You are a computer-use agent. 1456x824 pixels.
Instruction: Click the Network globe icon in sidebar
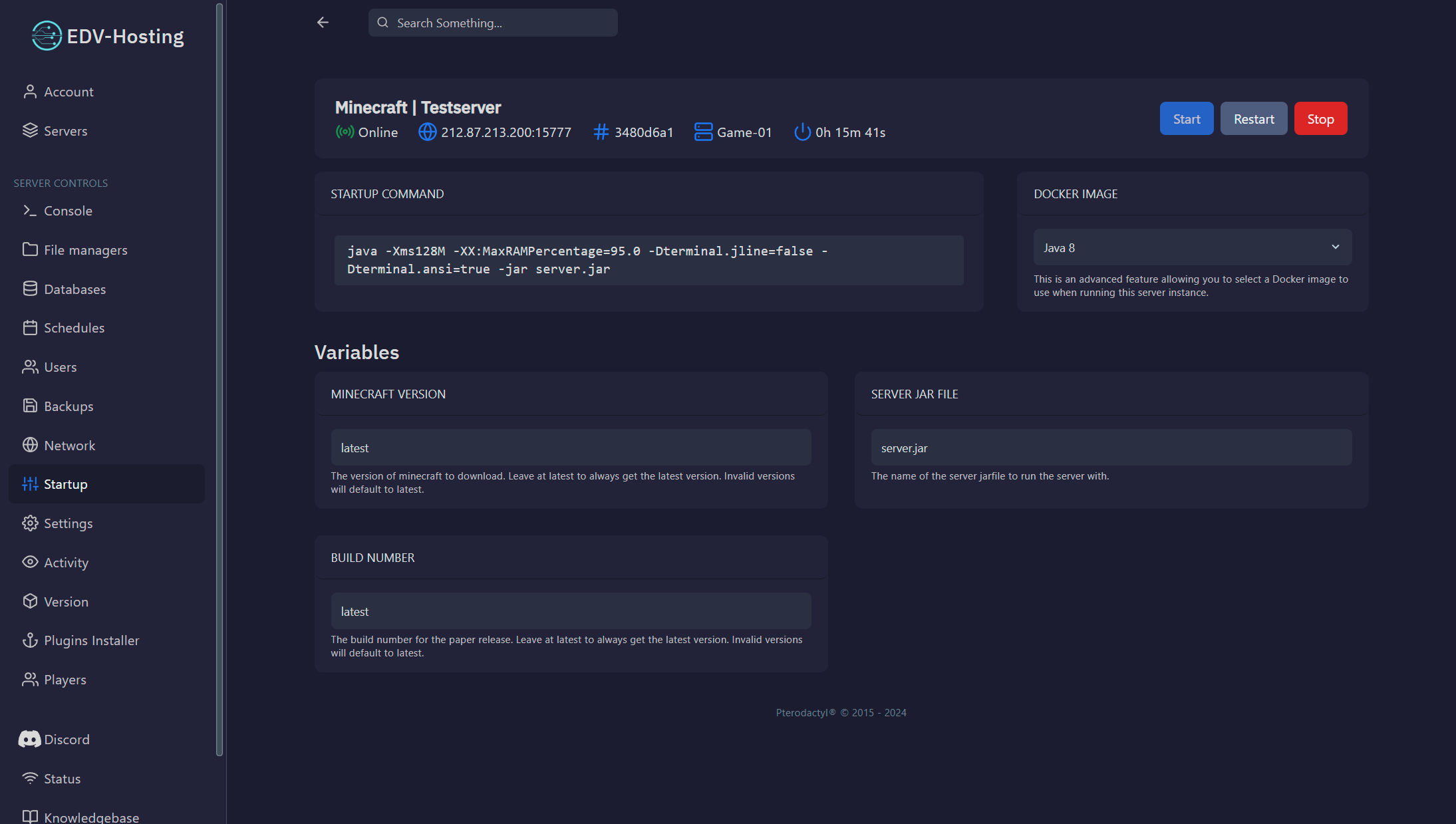pyautogui.click(x=30, y=445)
